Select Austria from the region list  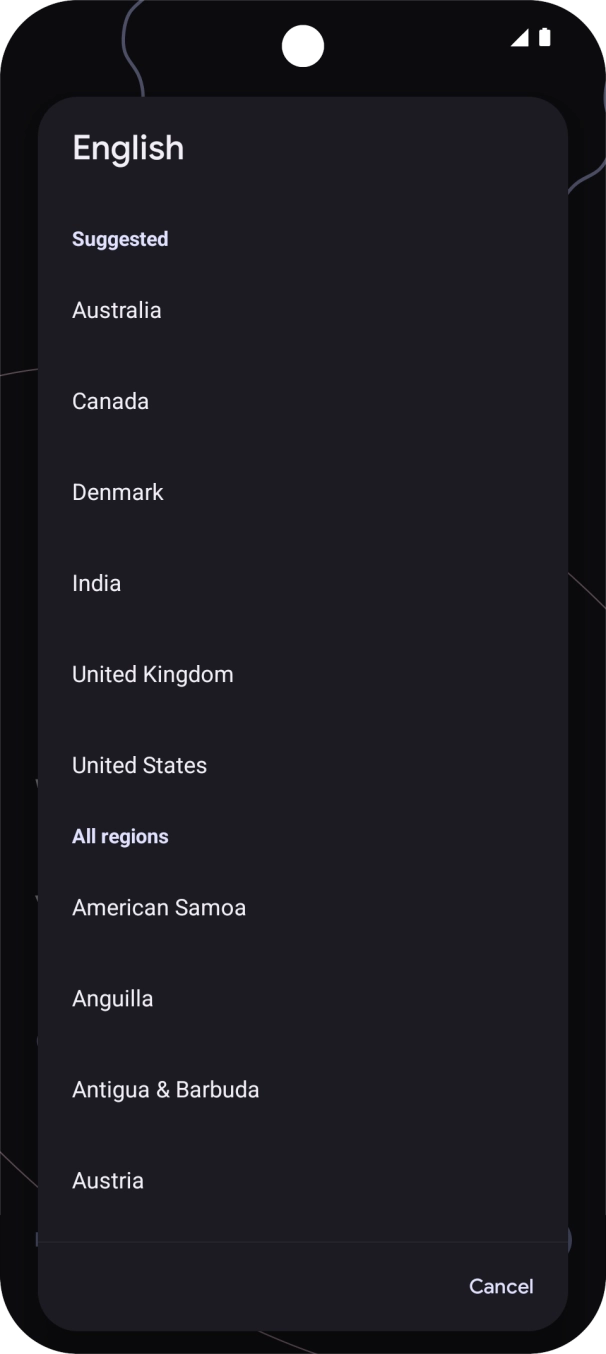108,1180
